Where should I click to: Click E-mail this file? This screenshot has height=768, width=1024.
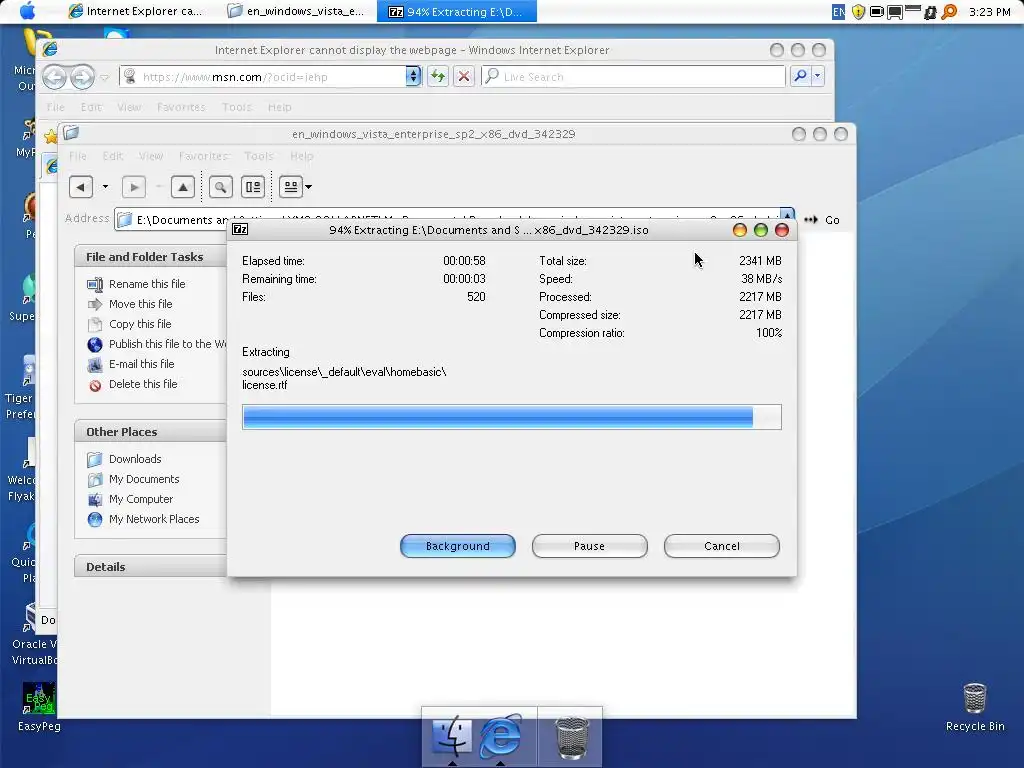pos(141,364)
